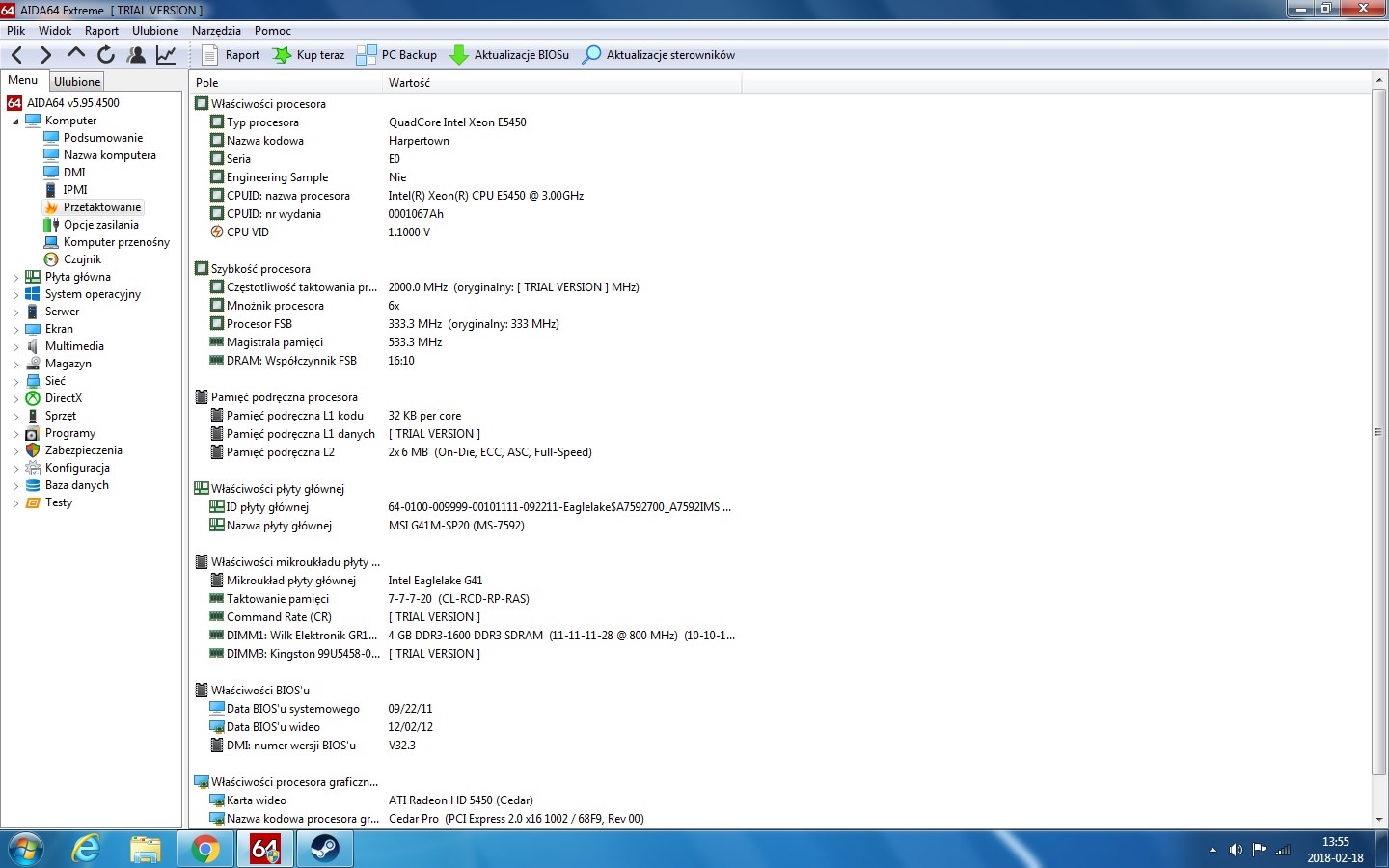Click the volume speaker tray icon
This screenshot has width=1389, height=868.
(1236, 850)
